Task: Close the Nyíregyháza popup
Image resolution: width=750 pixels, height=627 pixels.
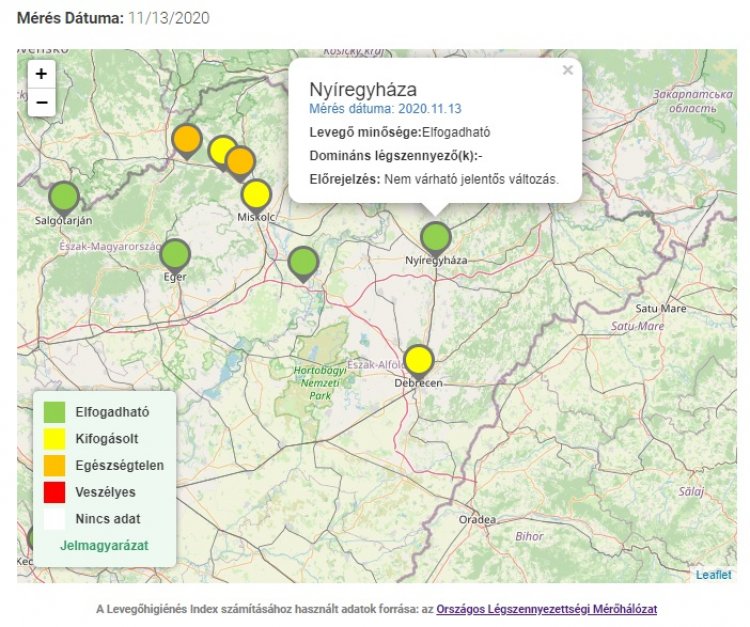Action: click(567, 71)
